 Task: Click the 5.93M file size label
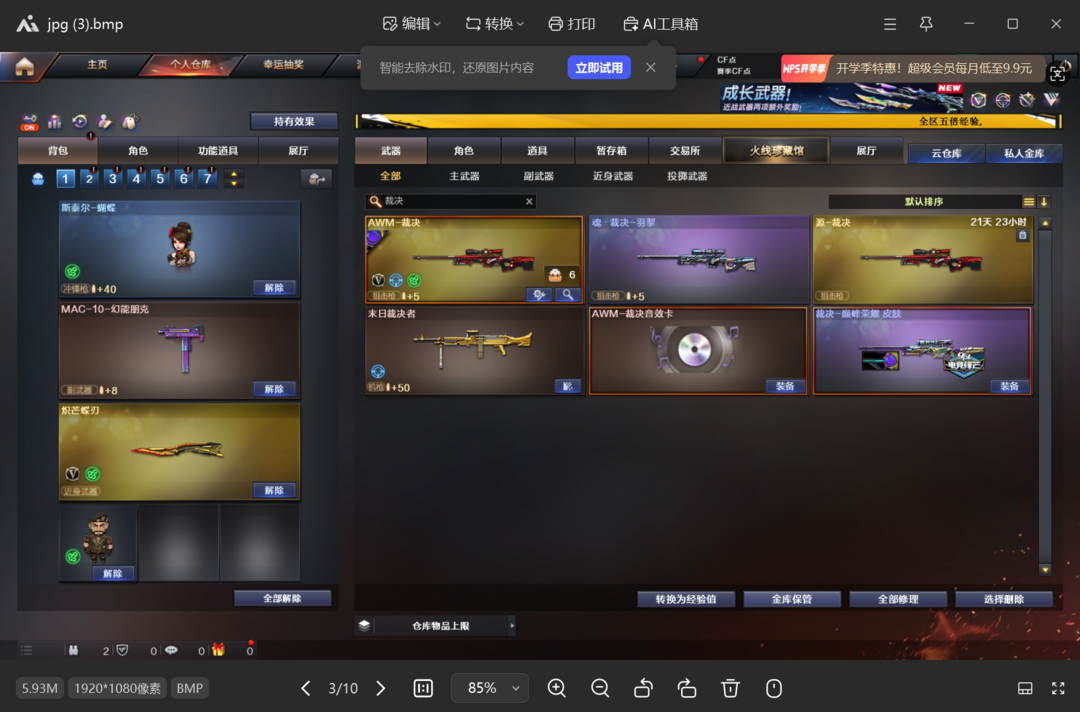(39, 688)
